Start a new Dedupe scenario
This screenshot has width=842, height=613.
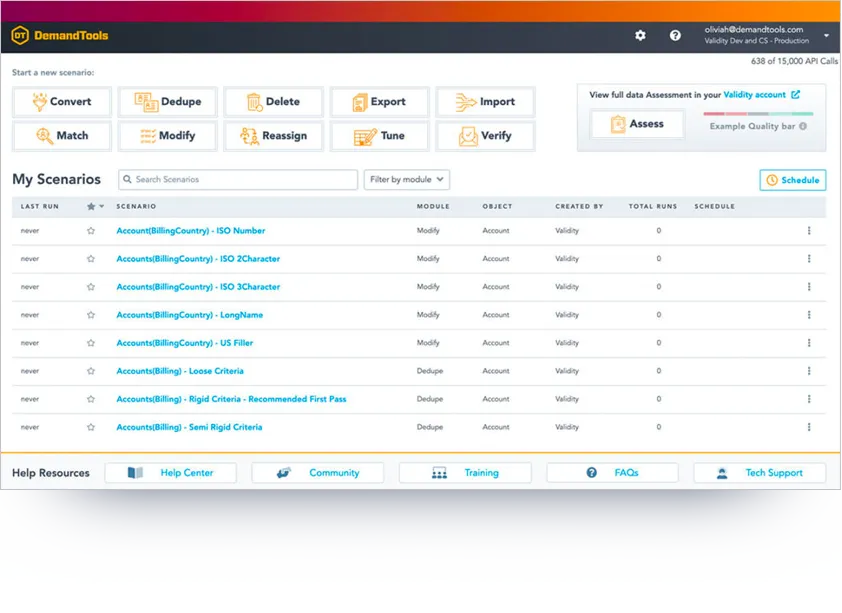[x=168, y=101]
